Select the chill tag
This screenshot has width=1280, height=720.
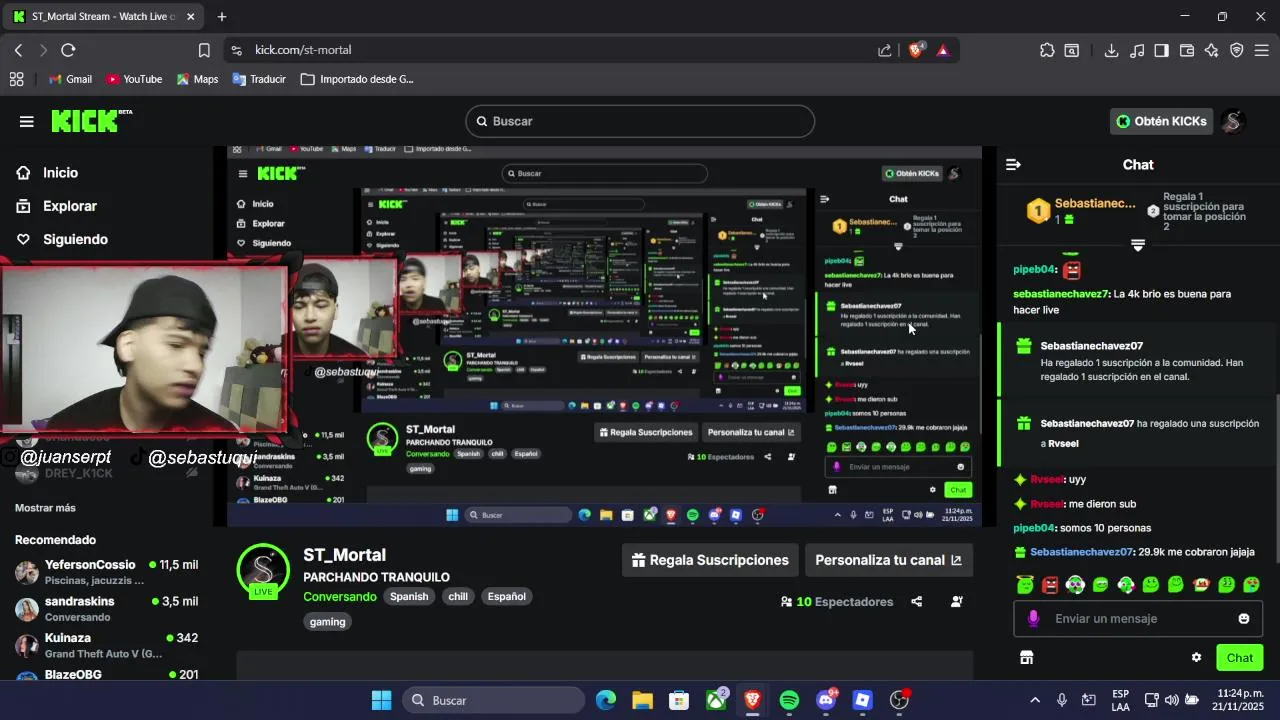458,596
